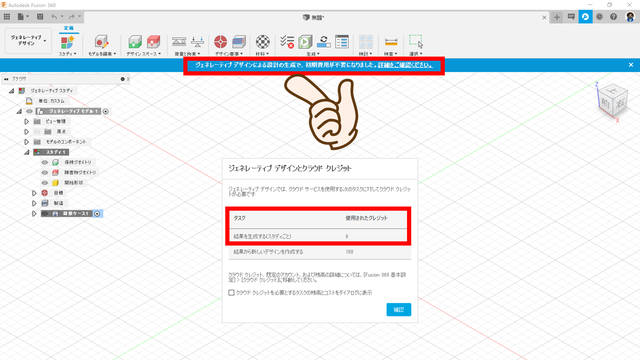Click the Manufacturing layered icon

(x=239, y=42)
